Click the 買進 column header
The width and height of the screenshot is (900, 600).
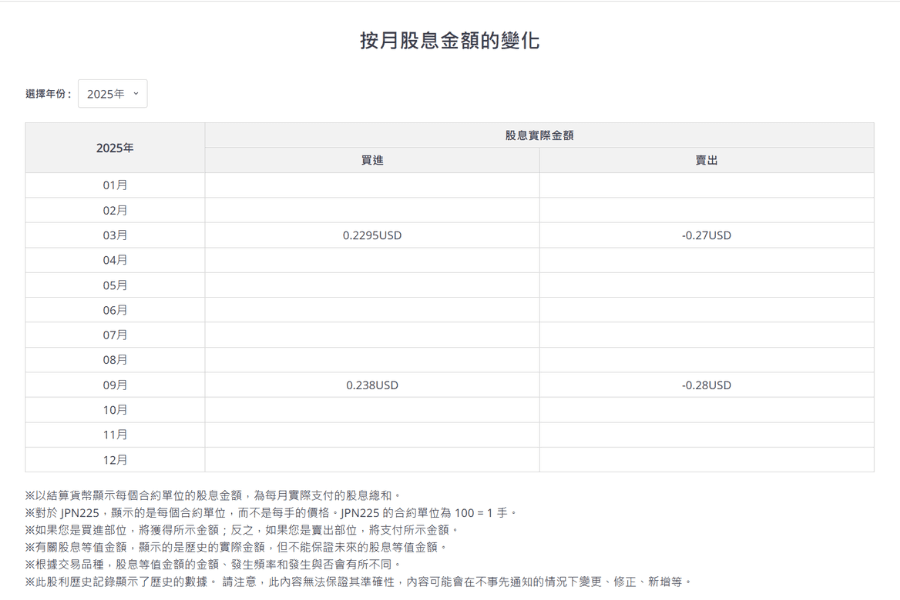[371, 158]
